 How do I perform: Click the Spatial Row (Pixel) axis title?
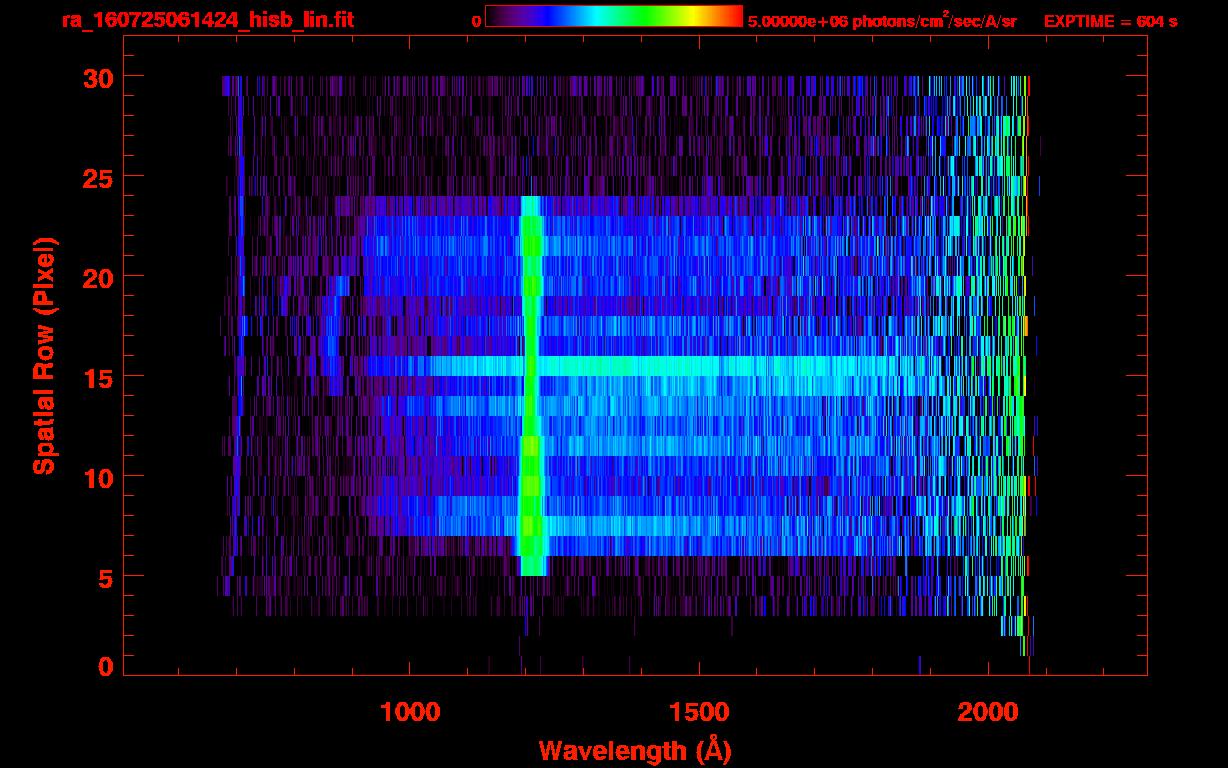[43, 355]
